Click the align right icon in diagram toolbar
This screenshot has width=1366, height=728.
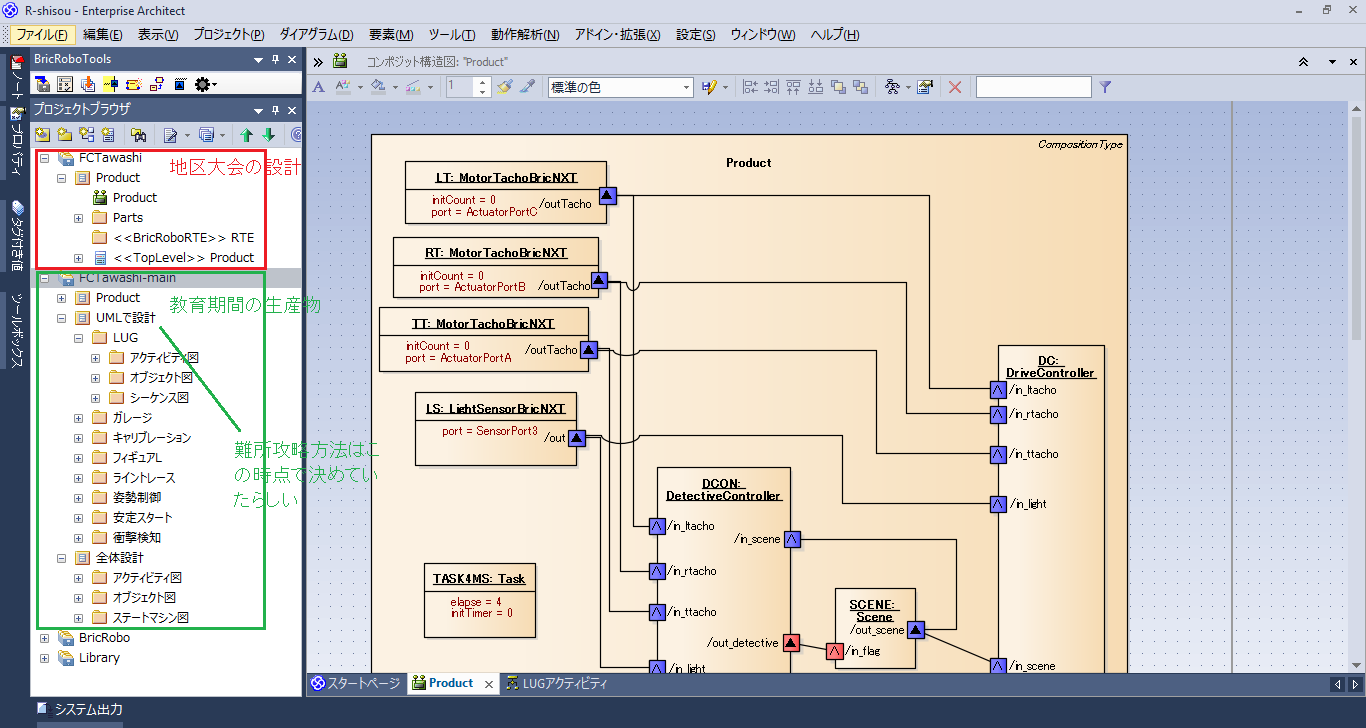click(771, 87)
